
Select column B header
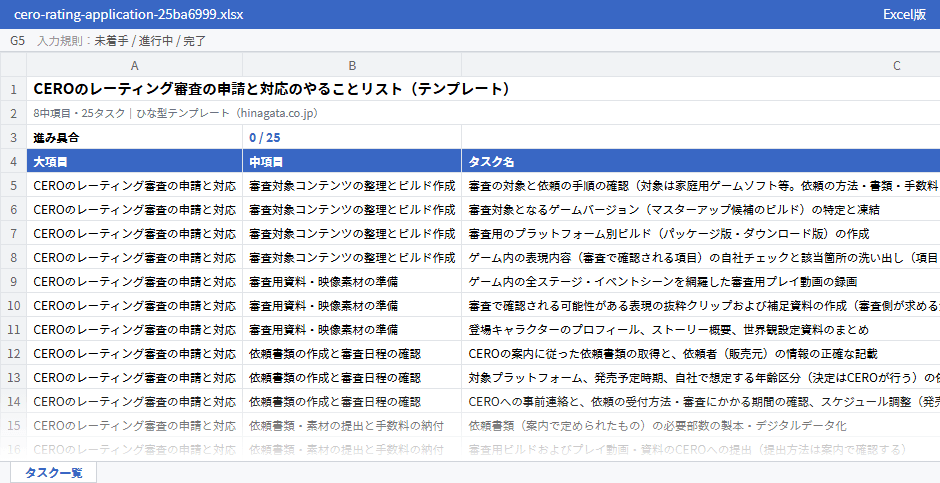(352, 65)
